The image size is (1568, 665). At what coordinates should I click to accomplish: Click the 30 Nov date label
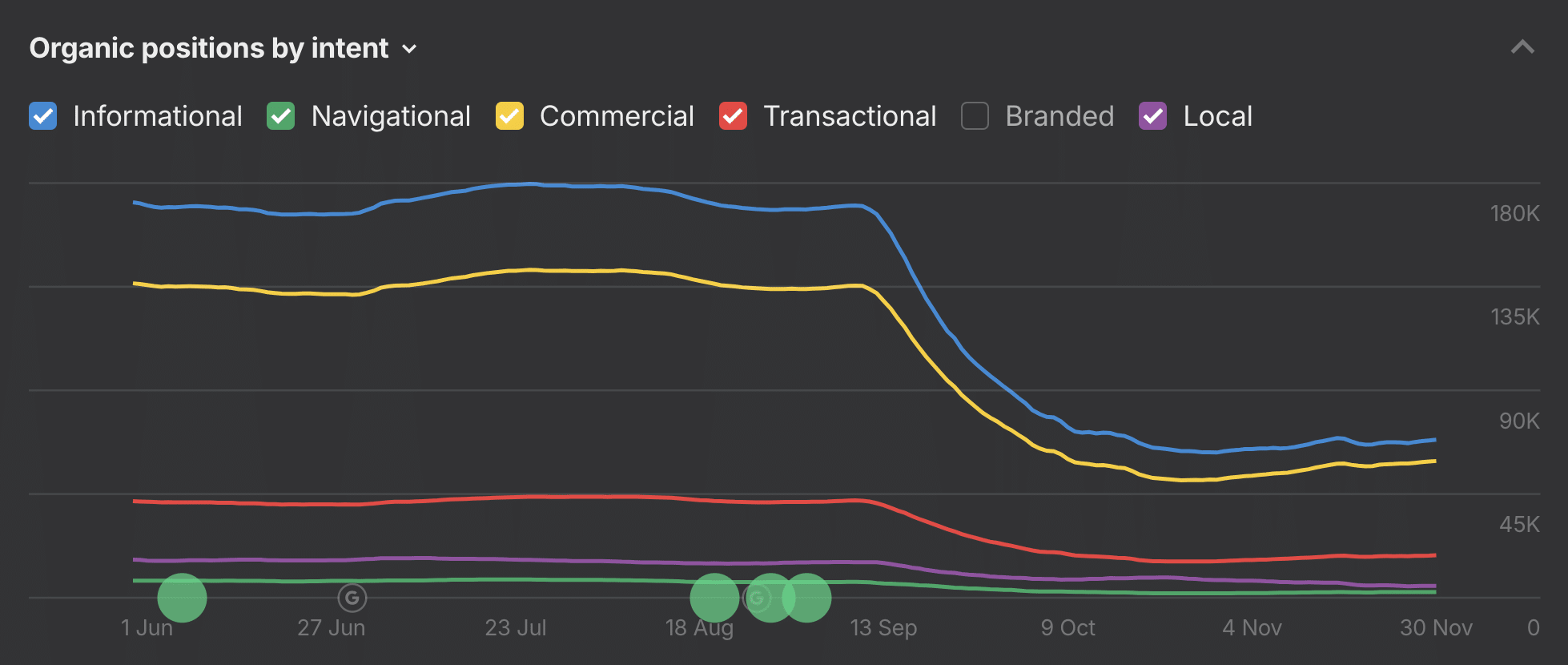(x=1436, y=628)
